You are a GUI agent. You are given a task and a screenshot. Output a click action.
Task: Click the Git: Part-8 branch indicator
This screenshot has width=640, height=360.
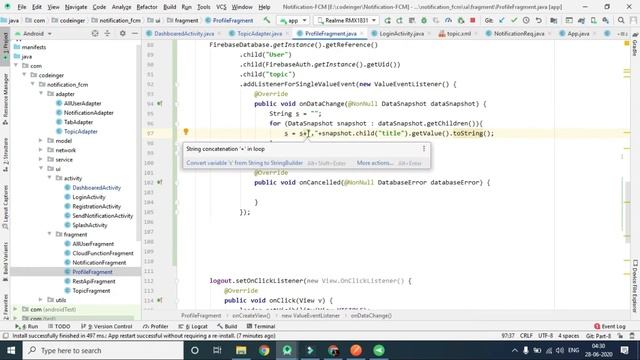click(598, 336)
